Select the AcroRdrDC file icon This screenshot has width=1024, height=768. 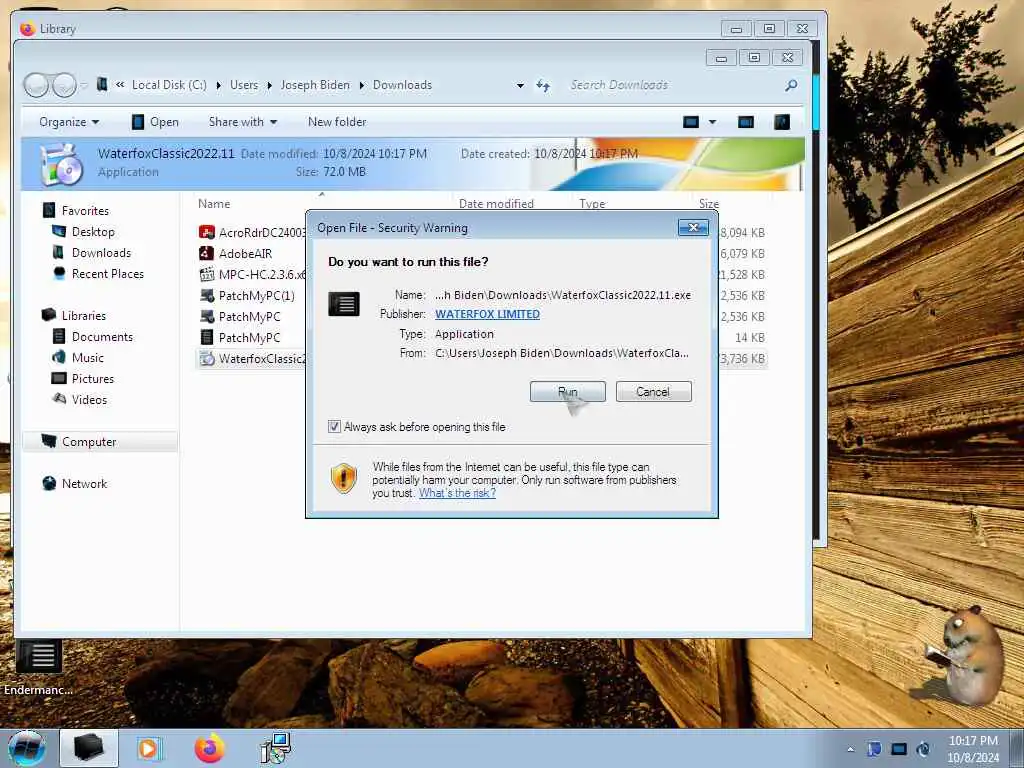207,232
